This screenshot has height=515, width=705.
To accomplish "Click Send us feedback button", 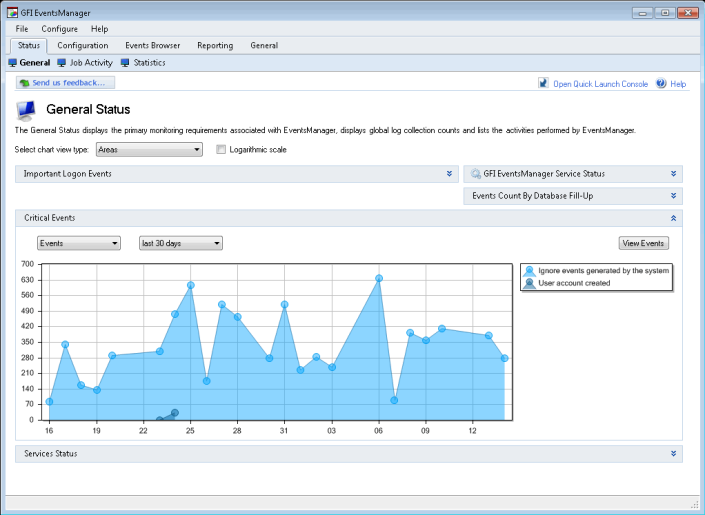I will click(66, 83).
